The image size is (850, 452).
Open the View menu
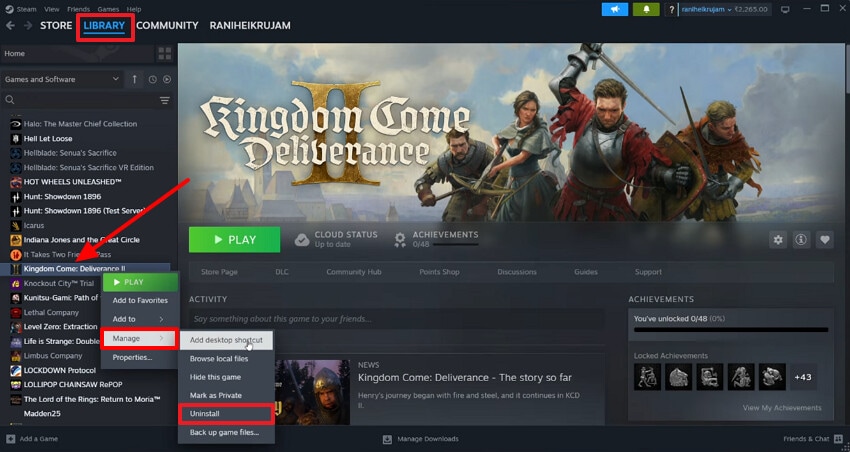click(x=52, y=9)
